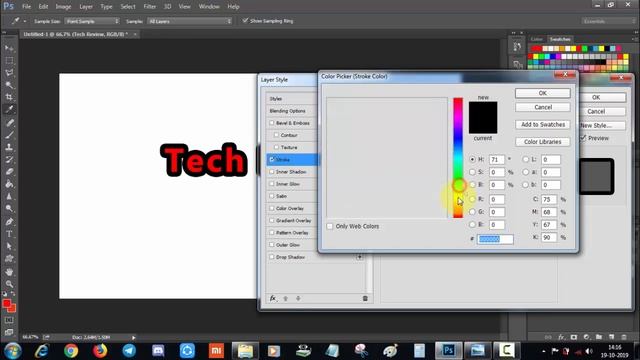Select the R red radio button
The height and width of the screenshot is (360, 640).
472,199
